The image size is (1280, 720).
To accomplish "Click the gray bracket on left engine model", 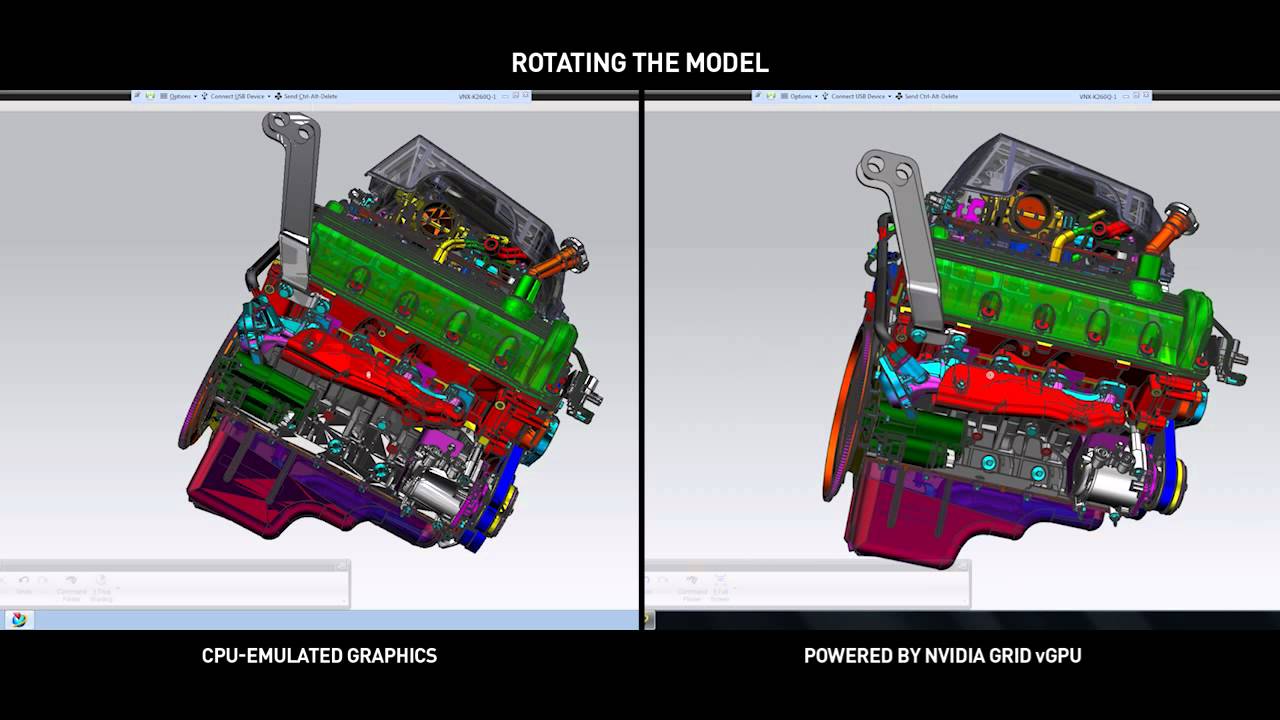I will (295, 200).
